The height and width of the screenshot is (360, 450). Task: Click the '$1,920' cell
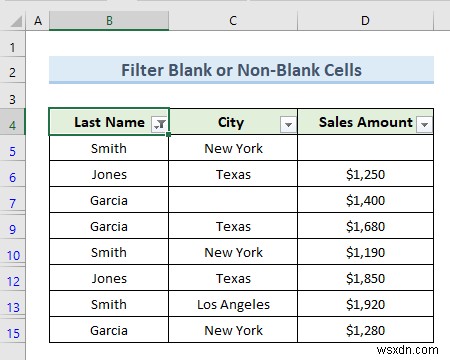click(365, 304)
